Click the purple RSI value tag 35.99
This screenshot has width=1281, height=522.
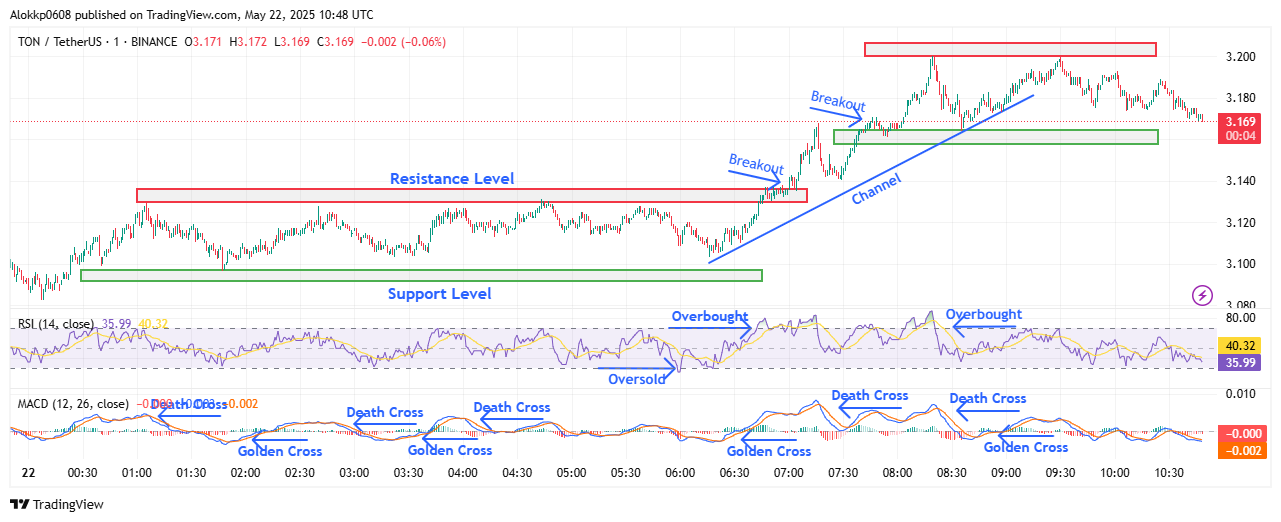[1240, 363]
